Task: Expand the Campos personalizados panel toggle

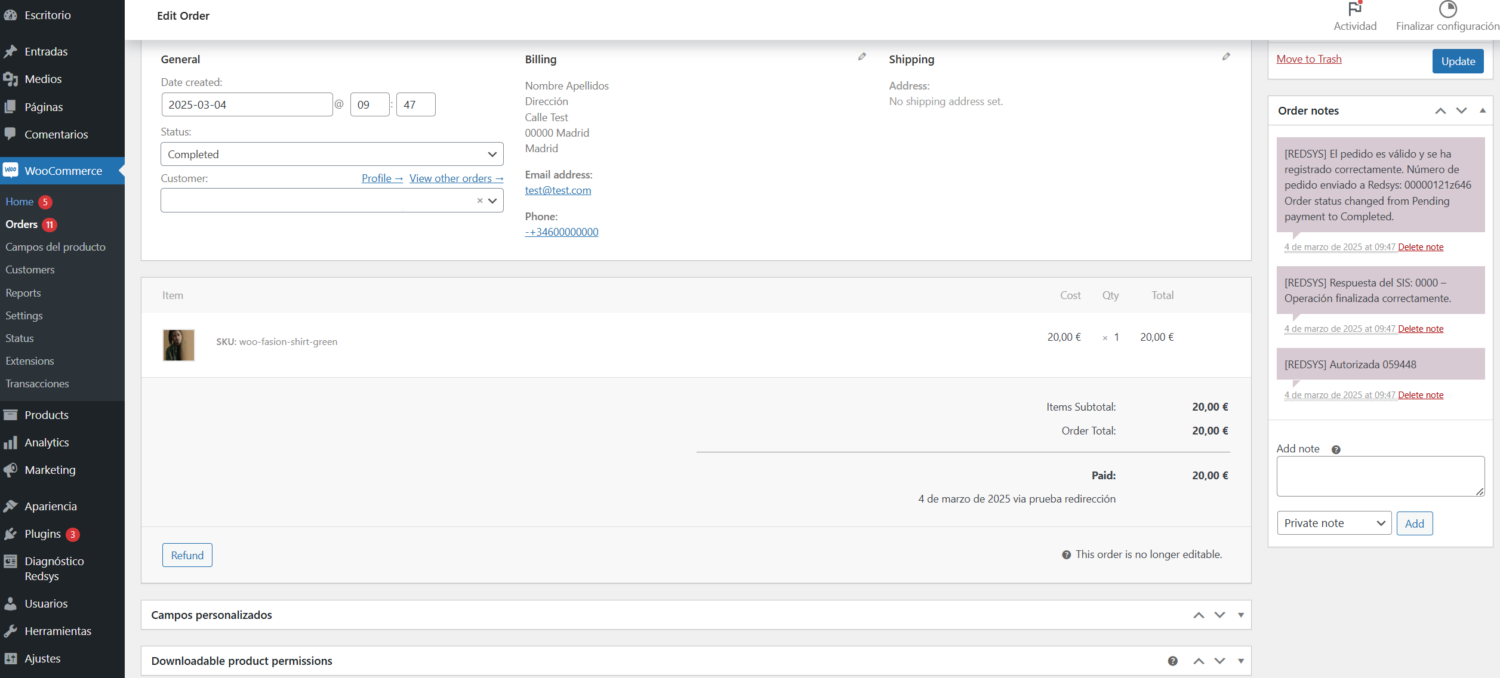Action: click(x=1241, y=615)
